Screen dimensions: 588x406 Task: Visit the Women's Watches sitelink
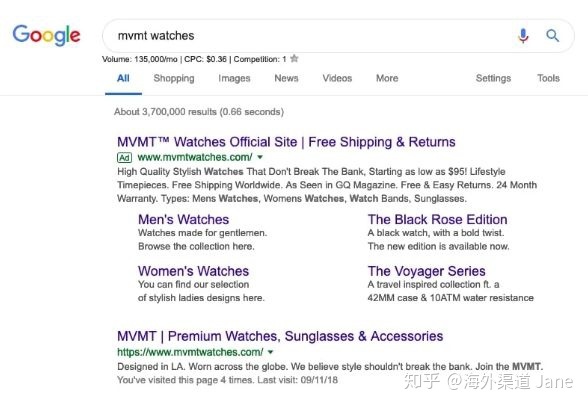coord(193,271)
